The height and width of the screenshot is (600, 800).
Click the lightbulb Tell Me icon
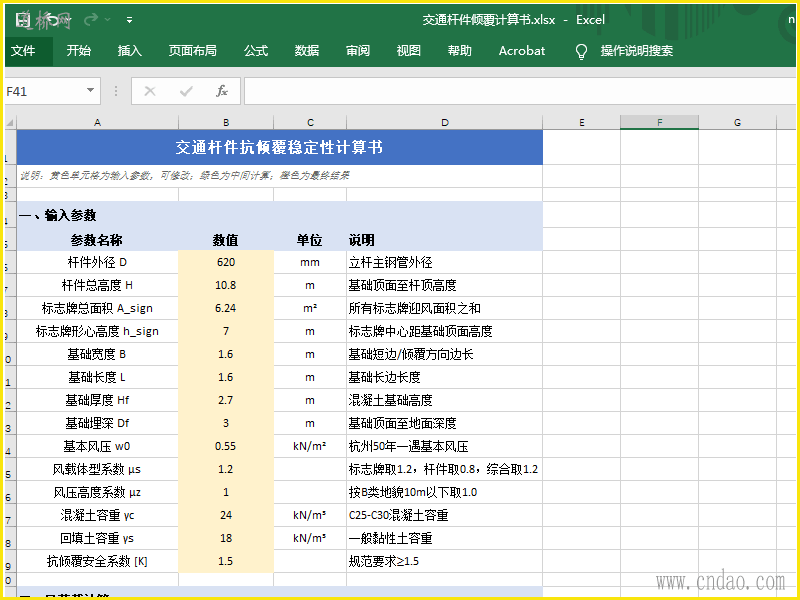coord(581,51)
